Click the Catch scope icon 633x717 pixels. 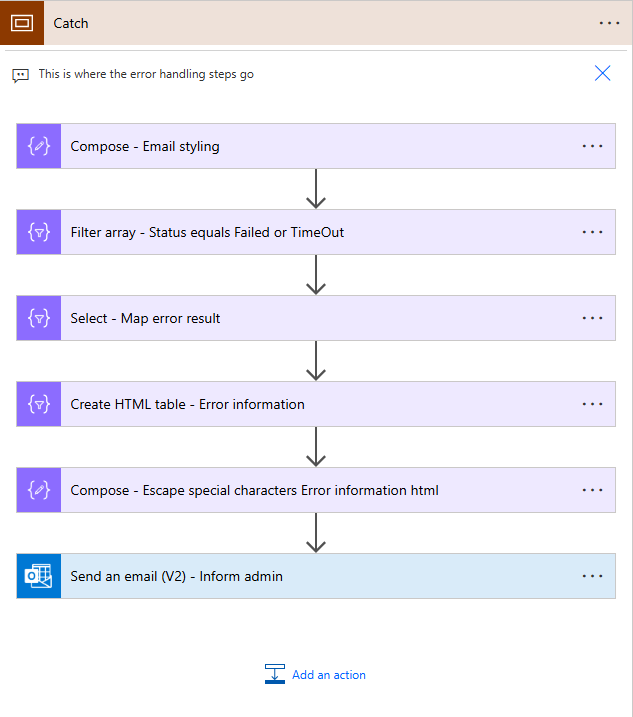coord(22,22)
